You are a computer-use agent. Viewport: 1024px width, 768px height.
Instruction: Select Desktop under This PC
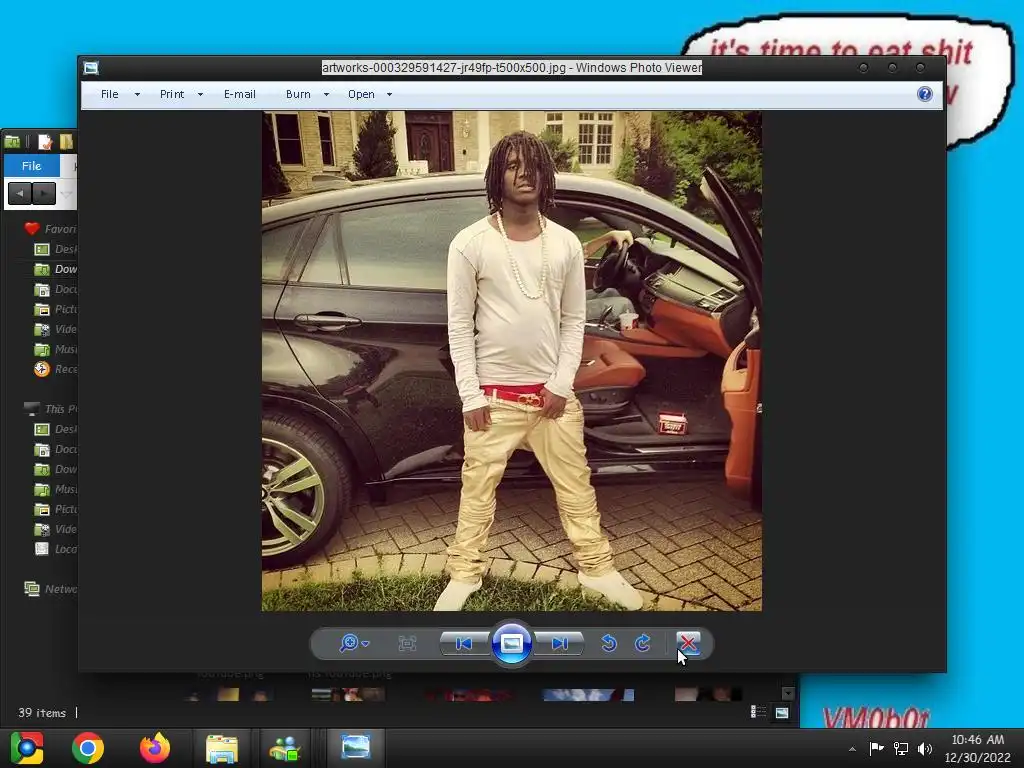click(56, 429)
